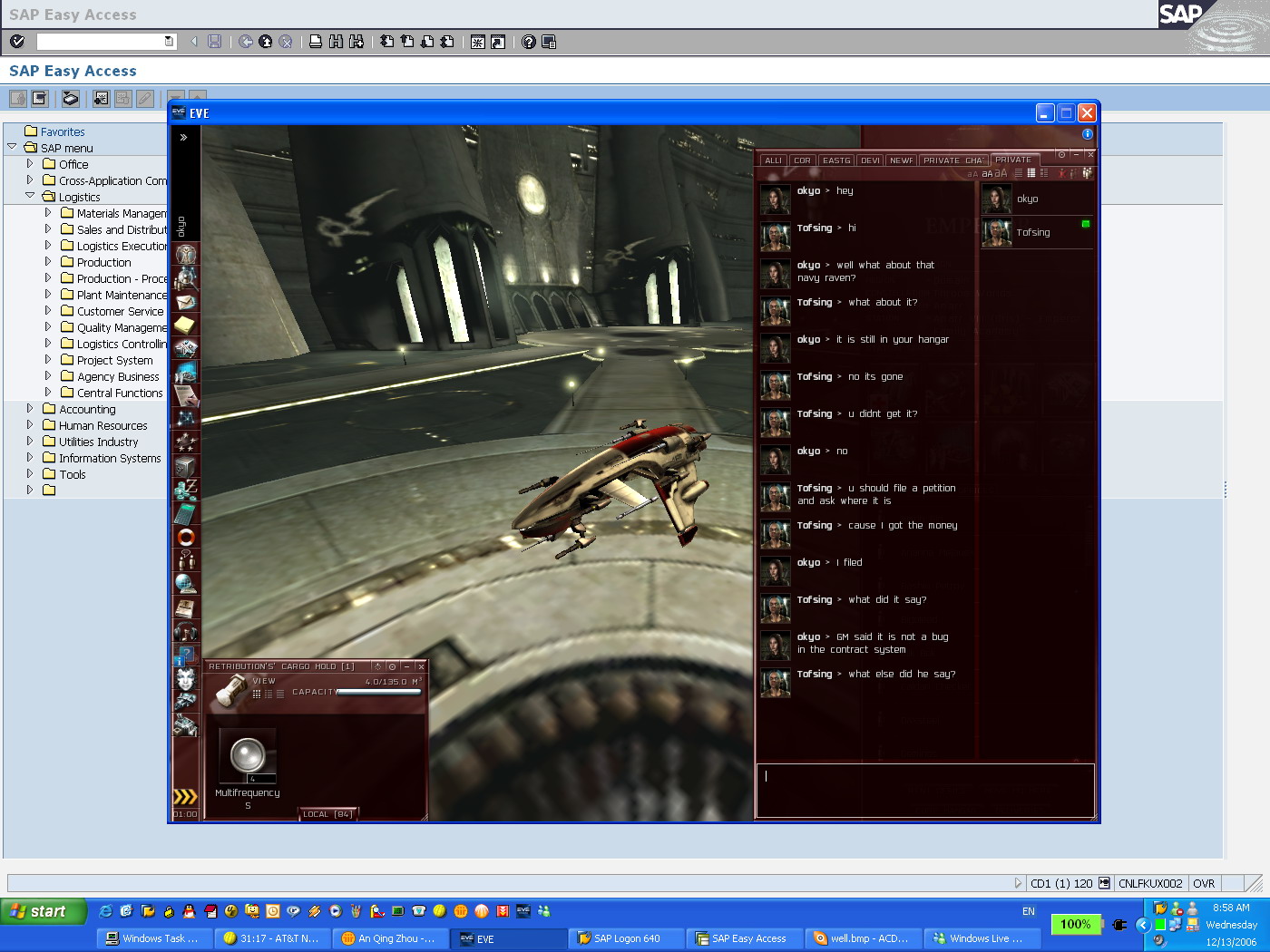Viewport: 1270px width, 952px height.
Task: Click the SAP Print toolbar icon
Action: pyautogui.click(x=316, y=42)
